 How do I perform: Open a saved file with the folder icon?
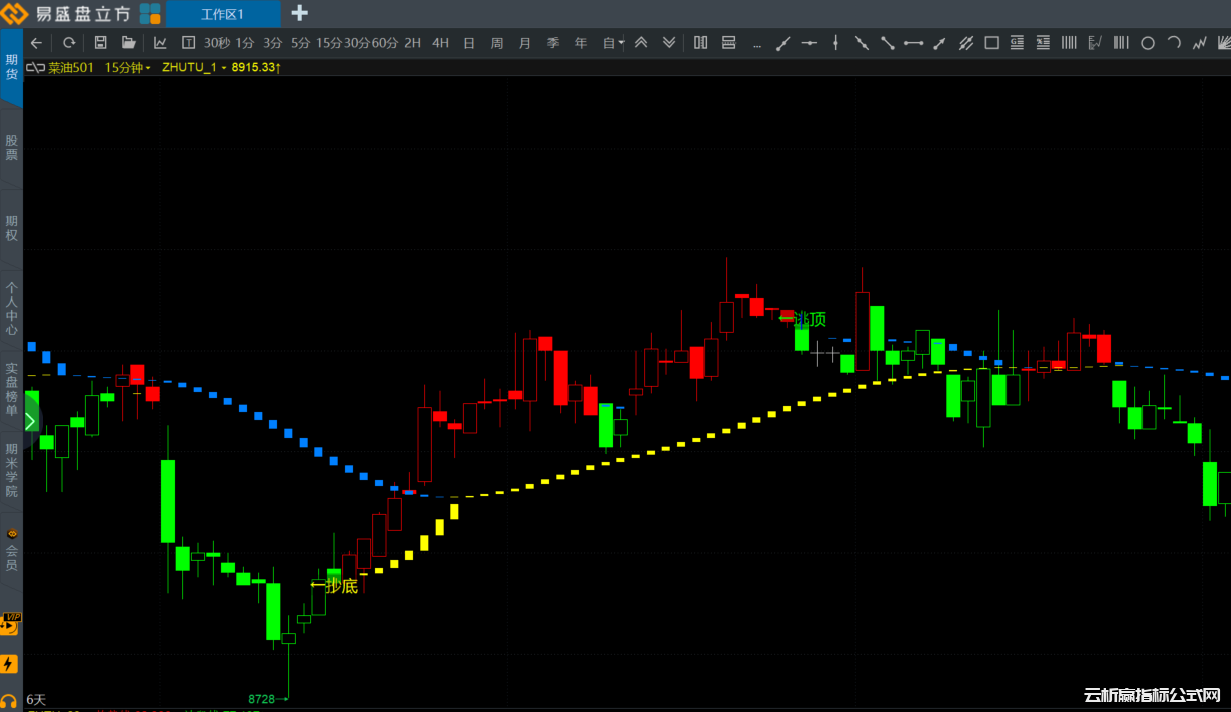point(128,43)
